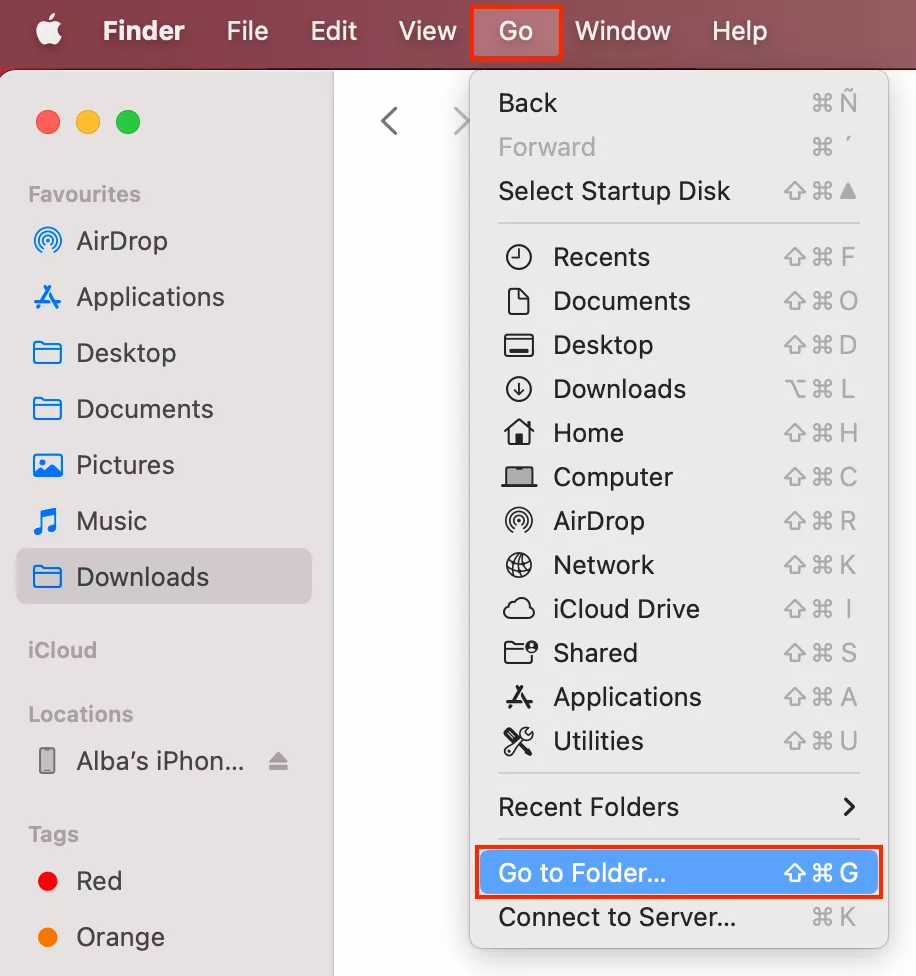Open Alba's iPhone in Locations
Image resolution: width=916 pixels, height=976 pixels.
point(160,761)
